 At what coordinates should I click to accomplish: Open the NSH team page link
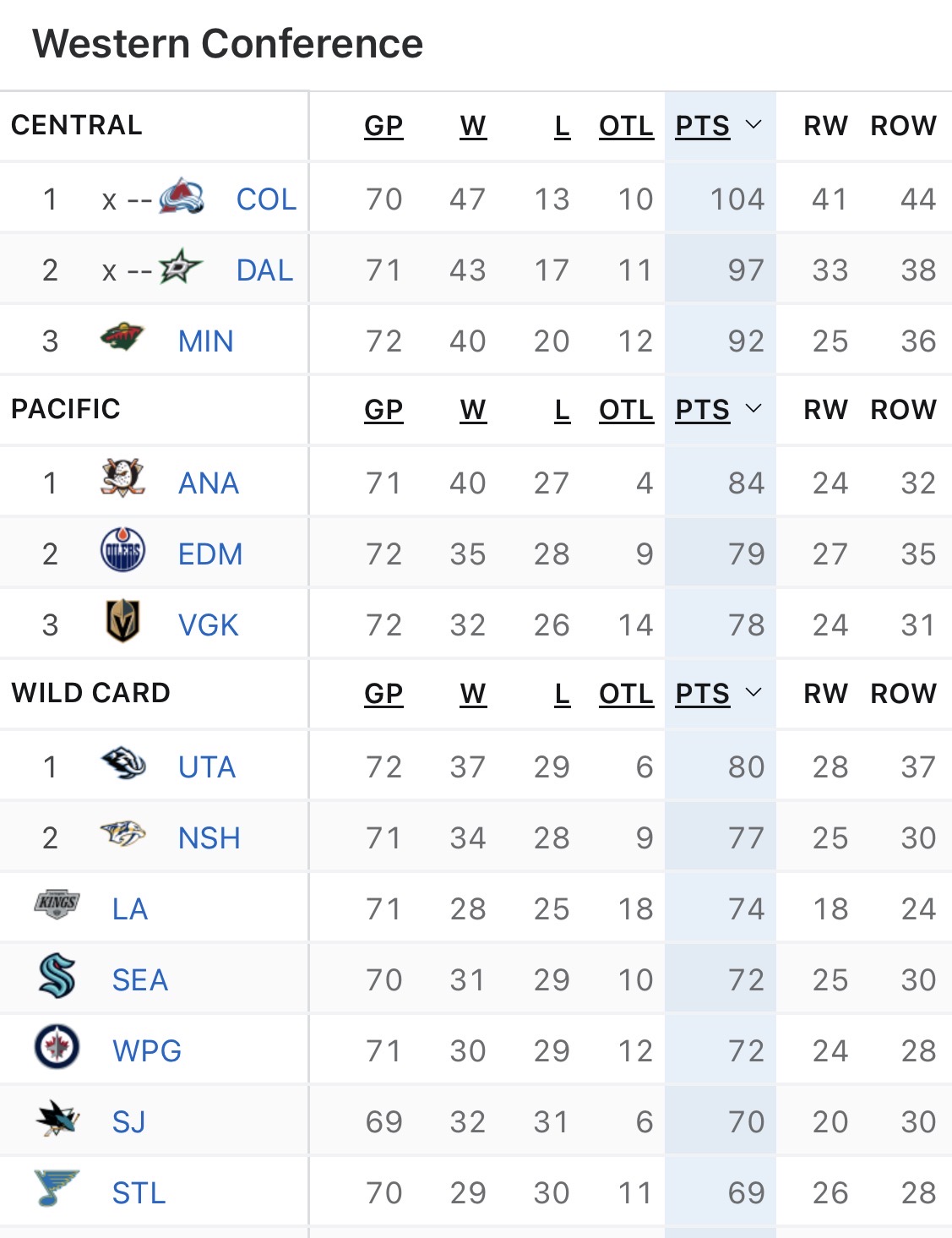pos(209,838)
